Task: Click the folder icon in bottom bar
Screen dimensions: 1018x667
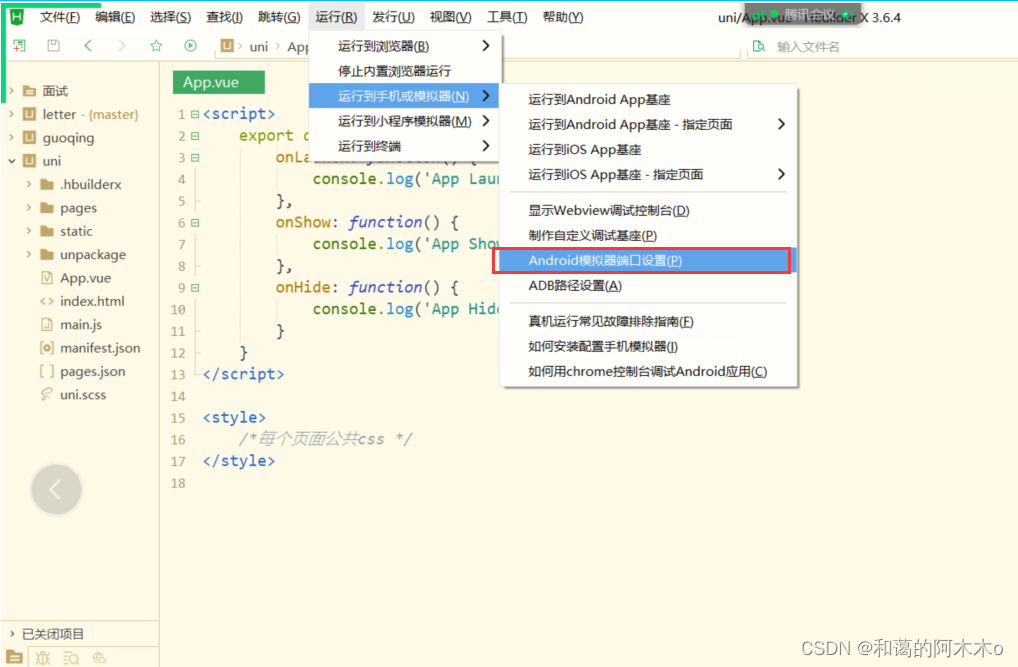Action: pos(14,657)
